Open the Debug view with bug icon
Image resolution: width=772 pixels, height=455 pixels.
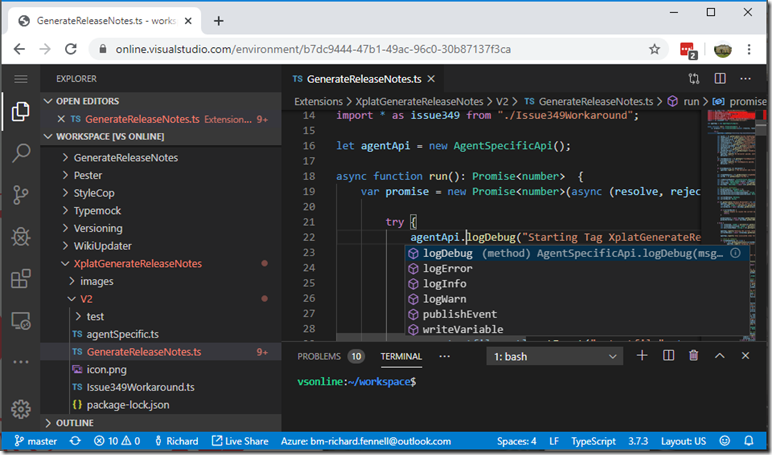(21, 237)
